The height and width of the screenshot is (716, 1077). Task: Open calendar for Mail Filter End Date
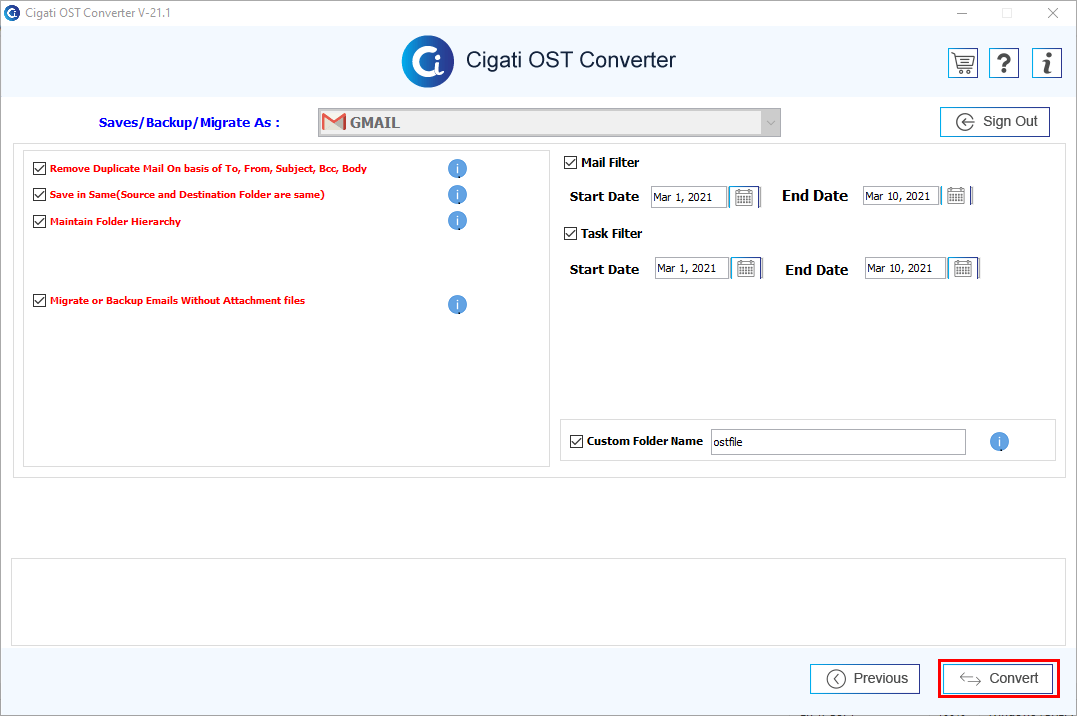(x=956, y=196)
